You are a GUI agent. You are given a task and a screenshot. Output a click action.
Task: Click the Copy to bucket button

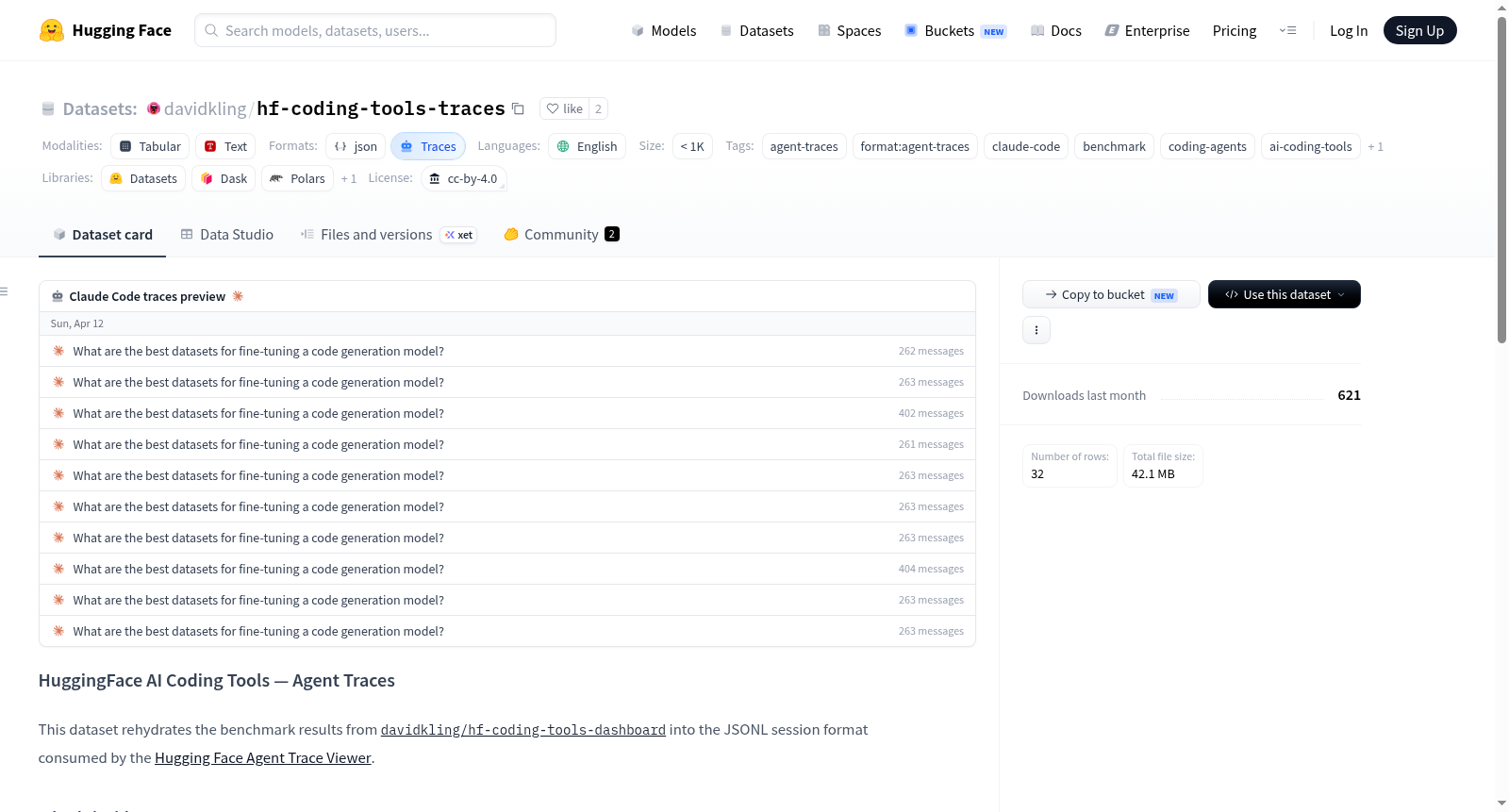point(1111,294)
